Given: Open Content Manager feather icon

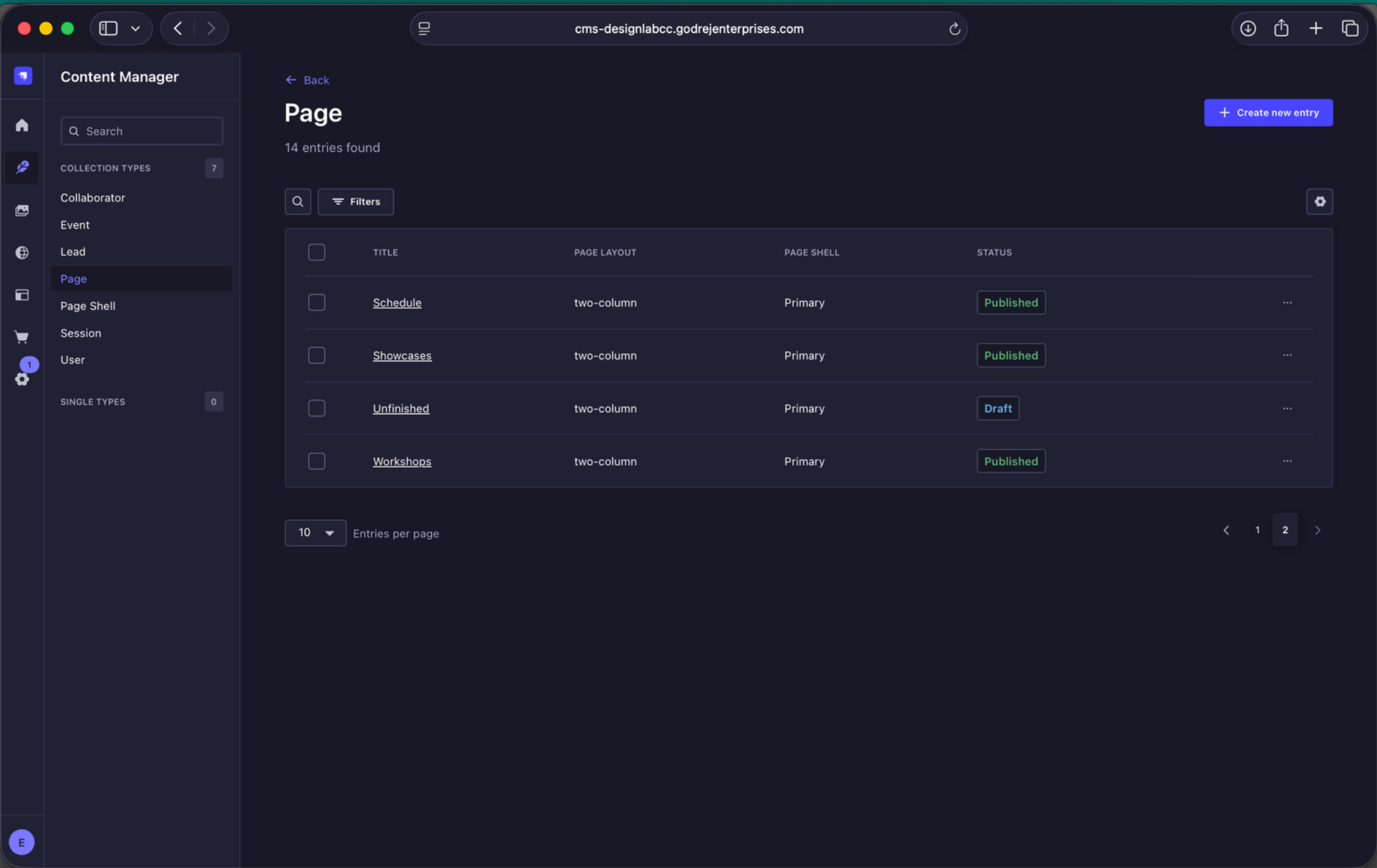Looking at the screenshot, I should click(x=22, y=167).
